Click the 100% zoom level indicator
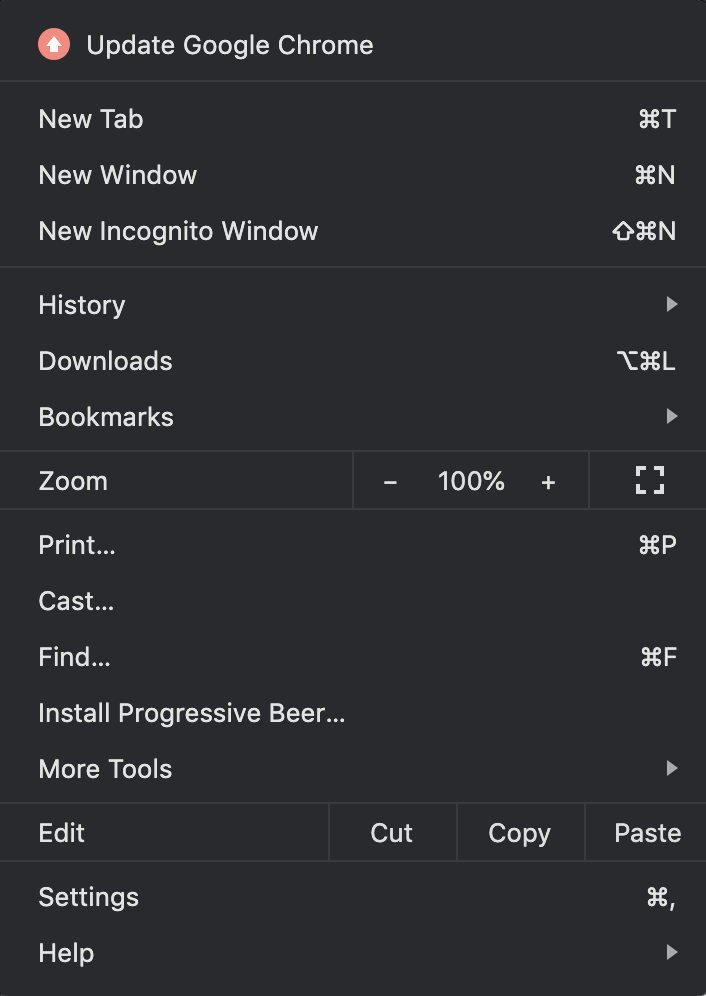The height and width of the screenshot is (996, 706). (x=470, y=480)
